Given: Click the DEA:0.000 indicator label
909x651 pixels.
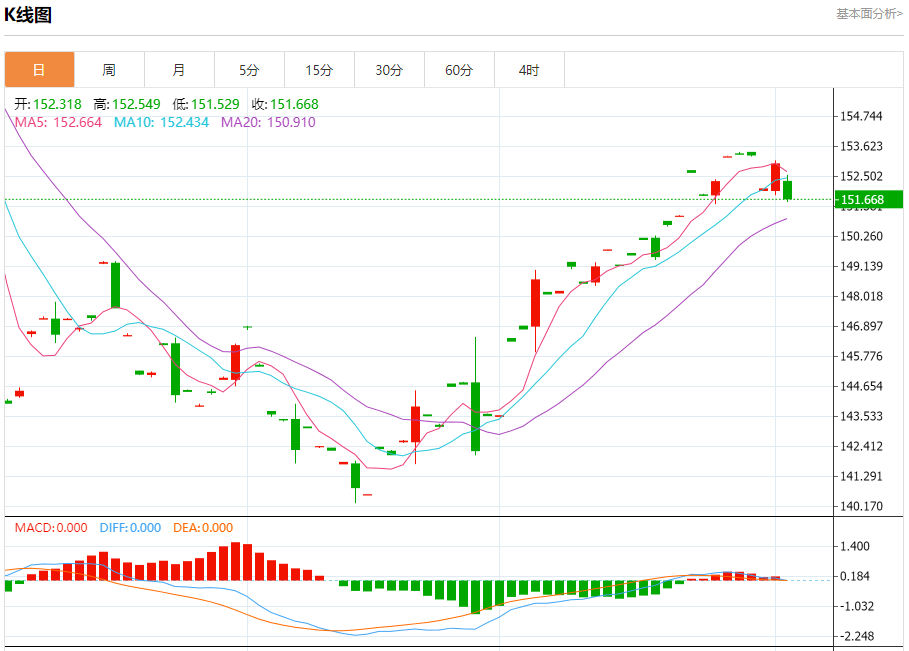Looking at the screenshot, I should [203, 528].
